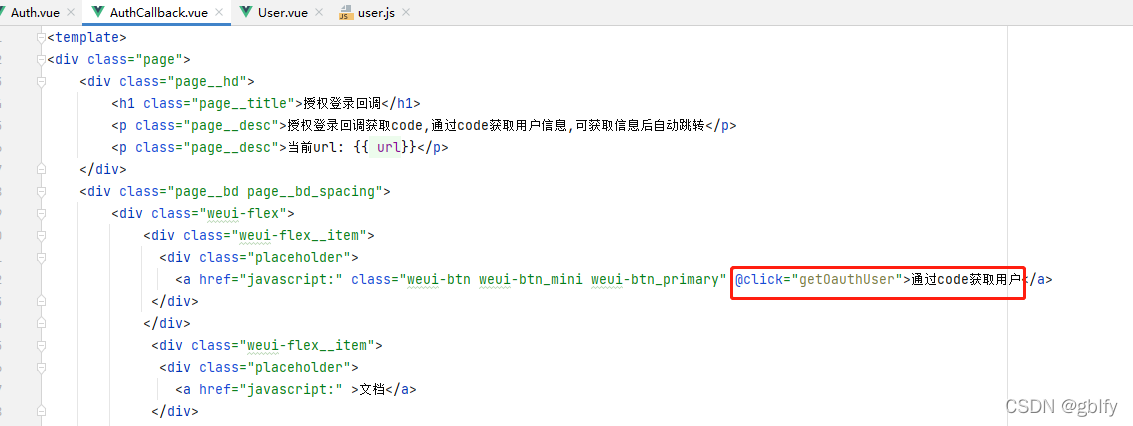This screenshot has height=426, width=1133.
Task: Place cursor on the h1 text 授权登录回调
Action: pos(343,103)
